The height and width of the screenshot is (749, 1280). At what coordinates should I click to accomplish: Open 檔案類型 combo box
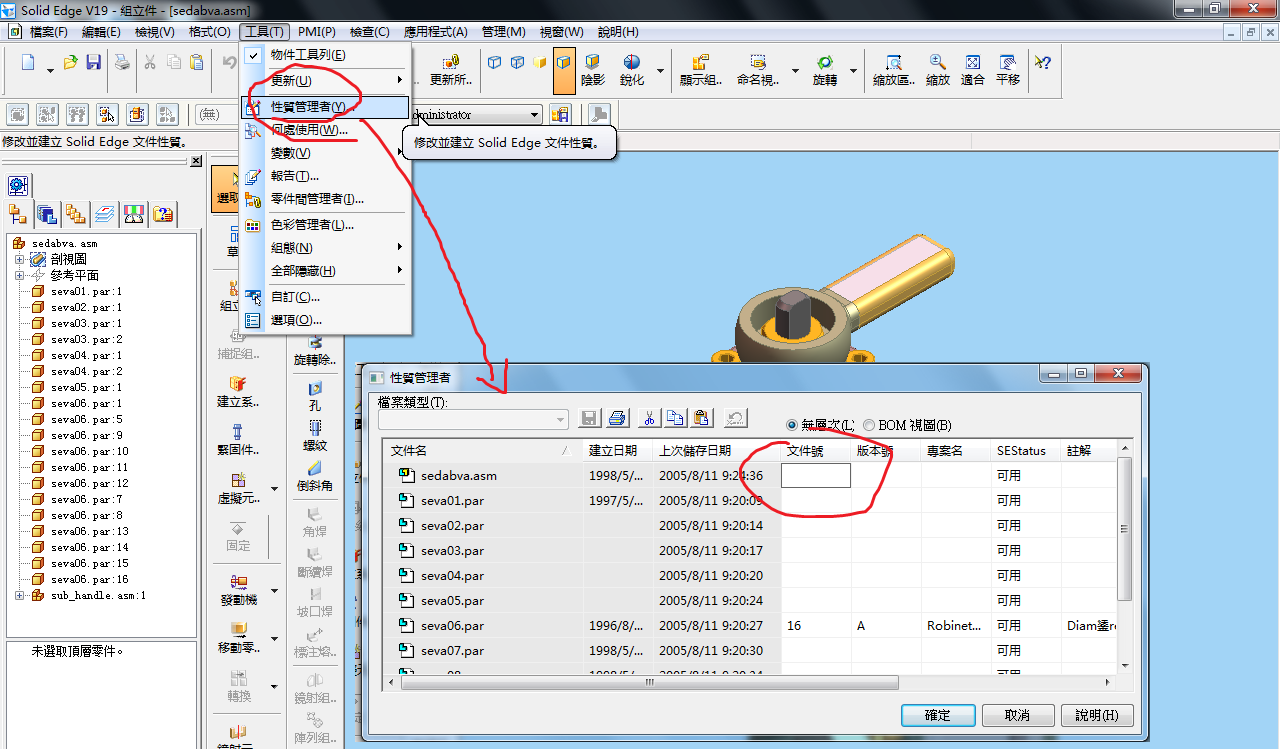(472, 419)
